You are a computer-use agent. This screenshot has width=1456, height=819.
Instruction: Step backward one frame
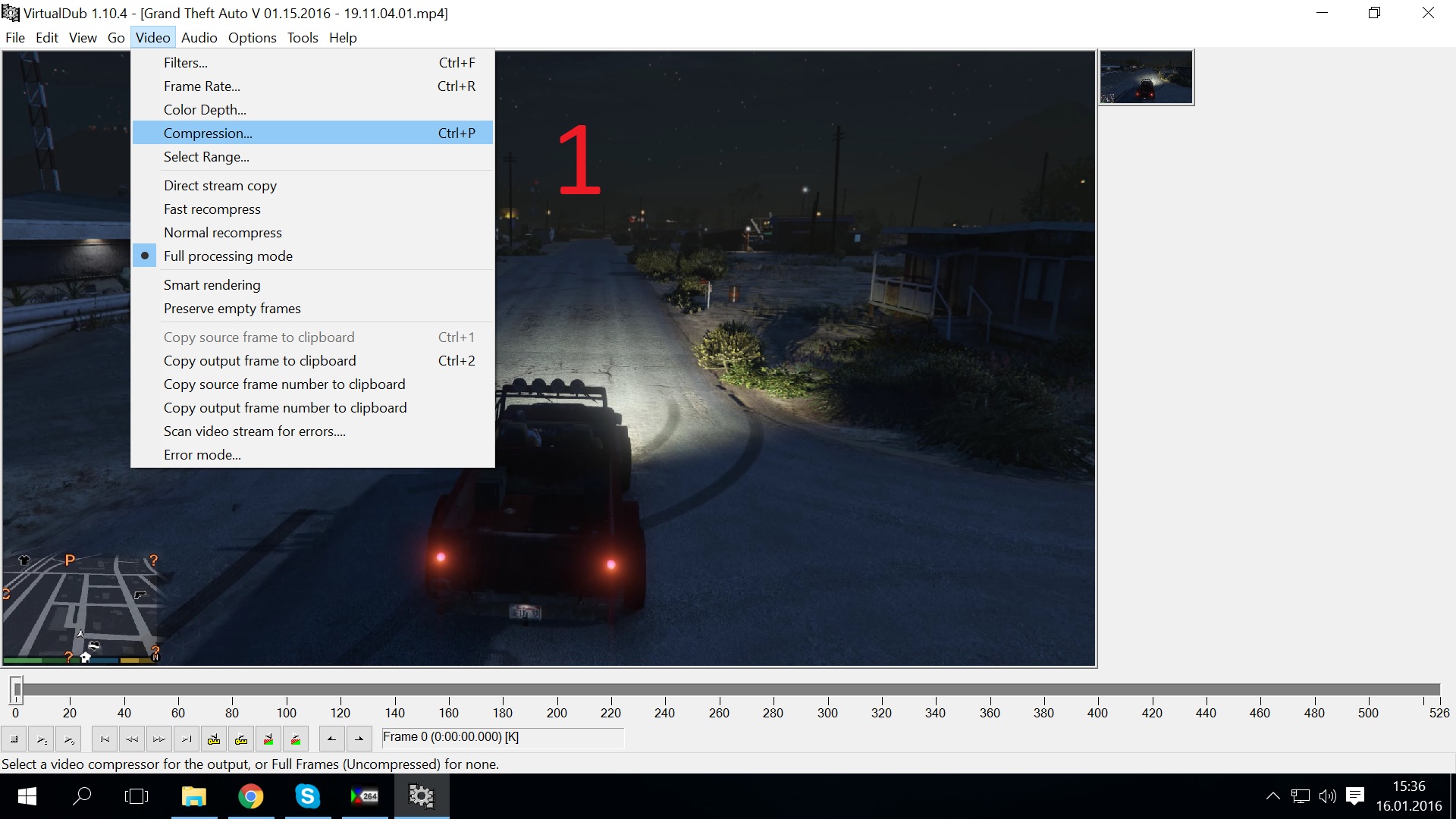[x=132, y=739]
